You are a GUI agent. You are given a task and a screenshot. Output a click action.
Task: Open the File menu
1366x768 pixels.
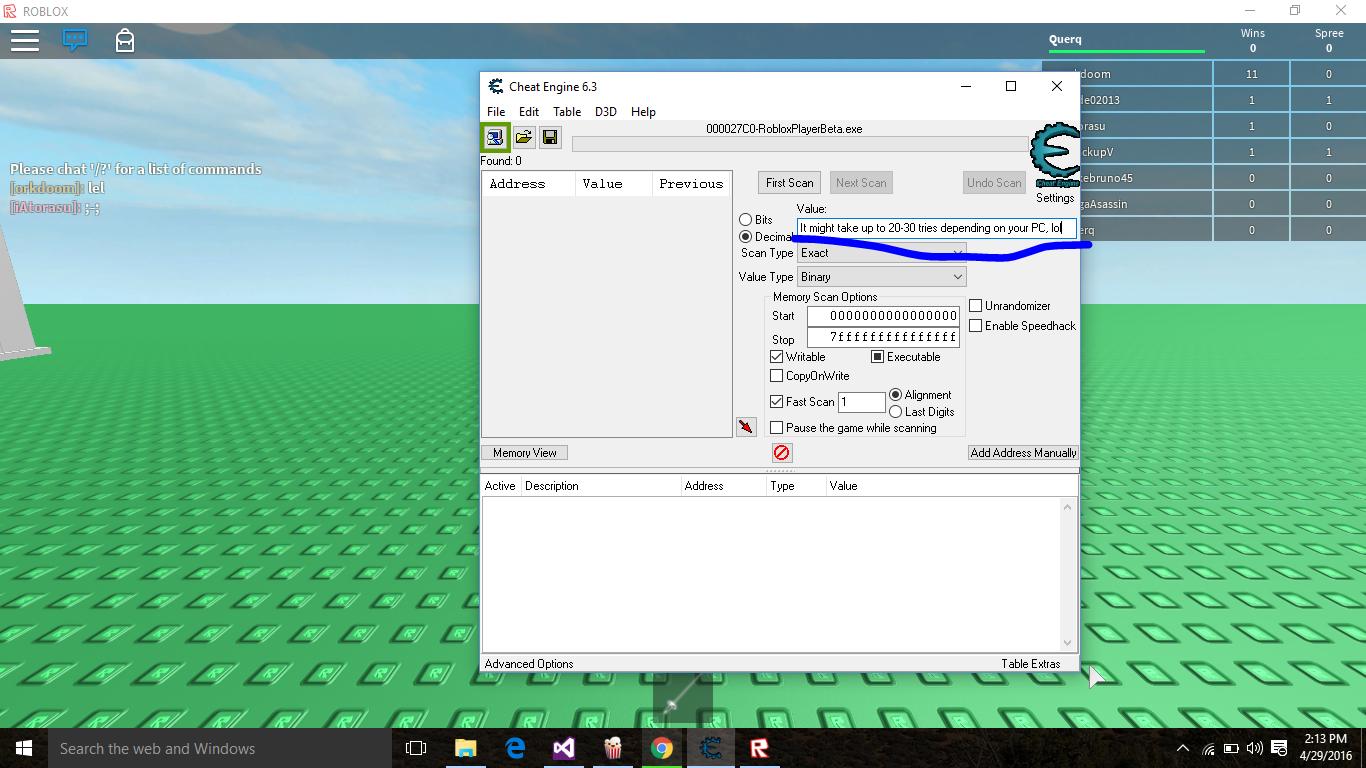[496, 112]
